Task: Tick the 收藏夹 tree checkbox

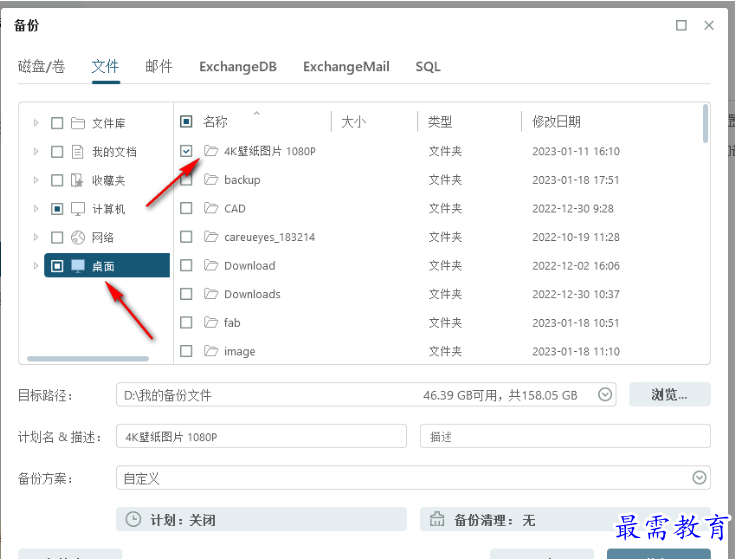Action: (x=57, y=181)
